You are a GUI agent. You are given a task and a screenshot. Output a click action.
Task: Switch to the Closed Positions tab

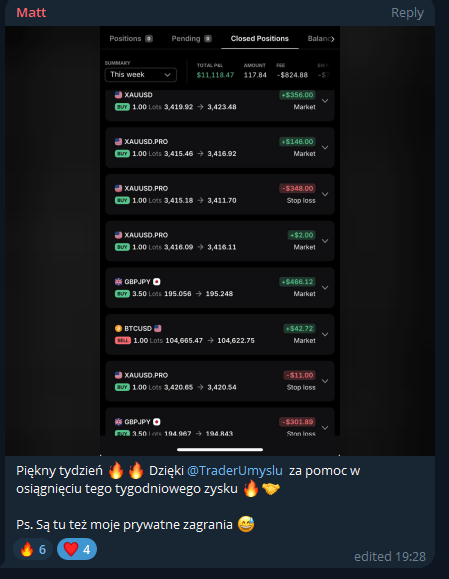click(260, 38)
